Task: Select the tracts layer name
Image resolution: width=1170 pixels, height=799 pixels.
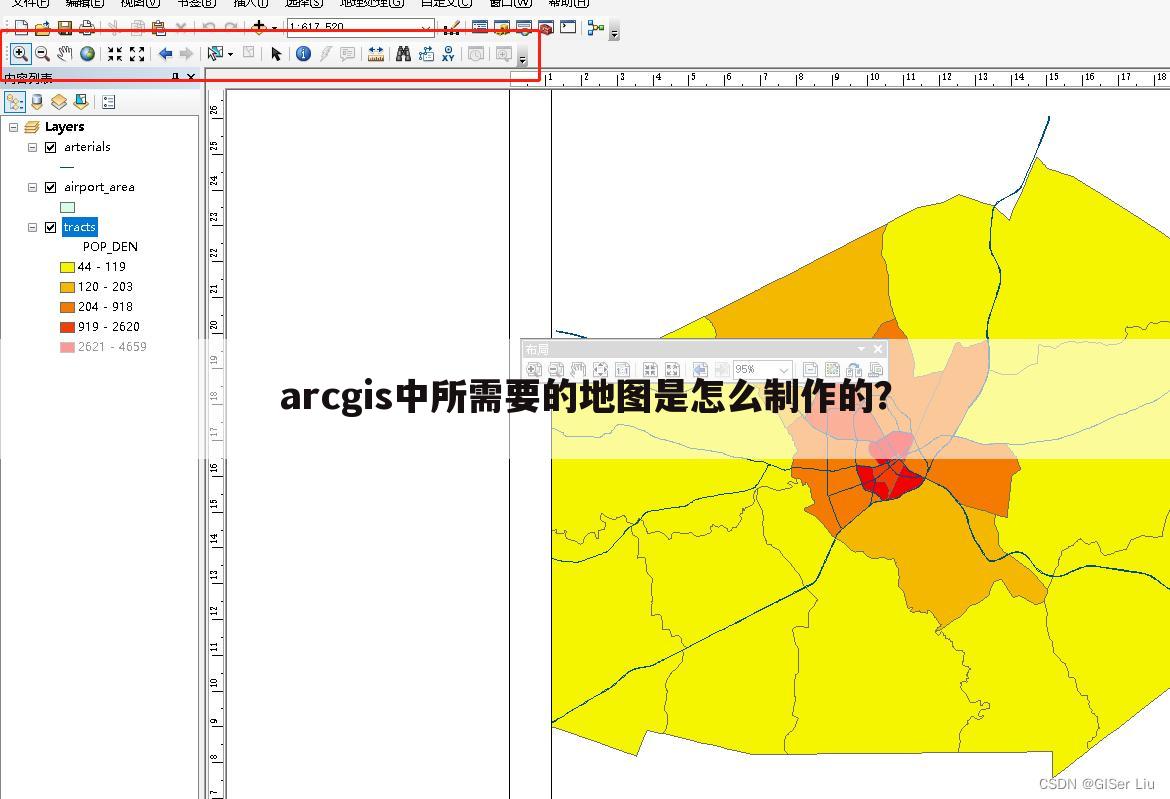Action: [79, 228]
